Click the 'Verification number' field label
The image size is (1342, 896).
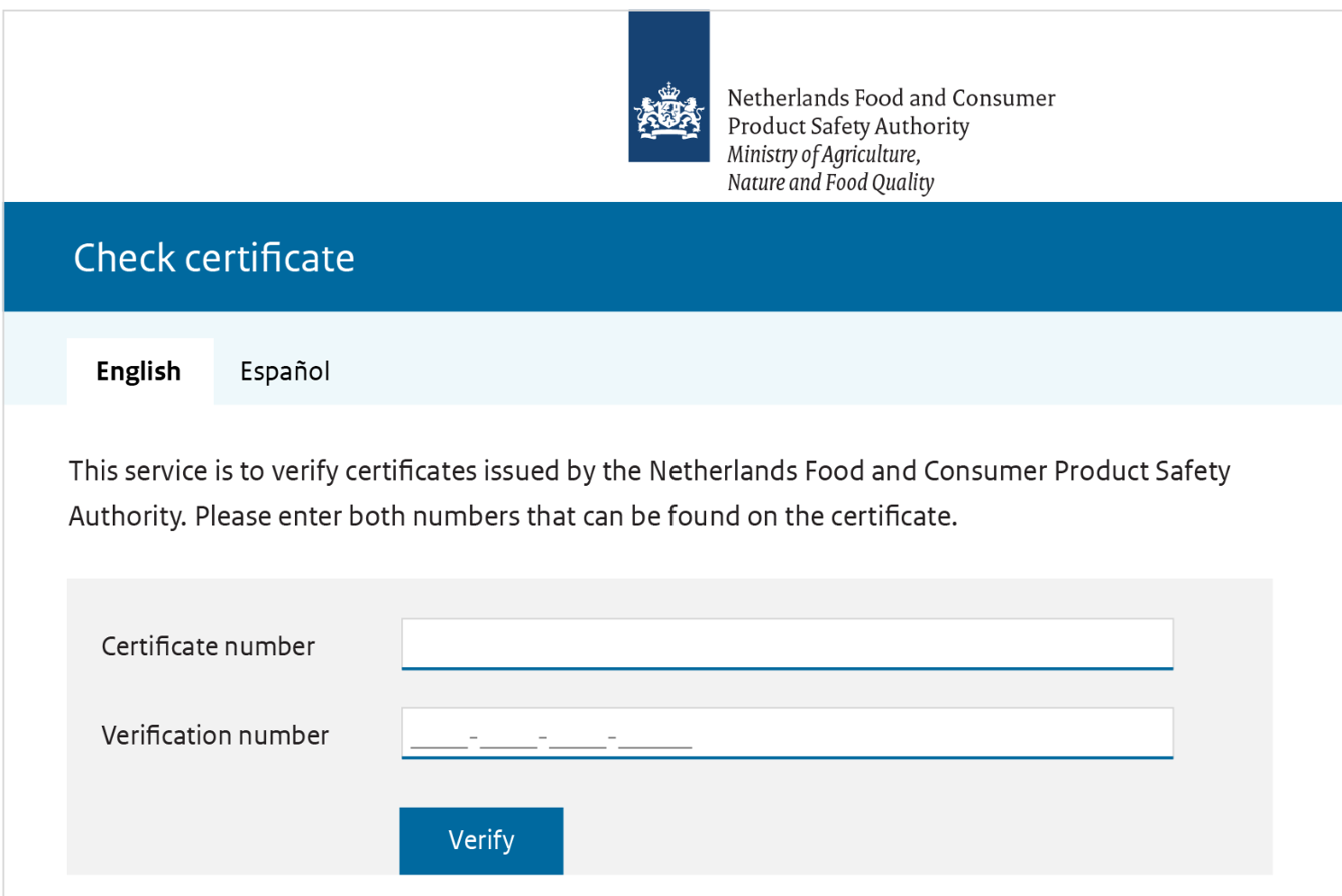tap(216, 736)
